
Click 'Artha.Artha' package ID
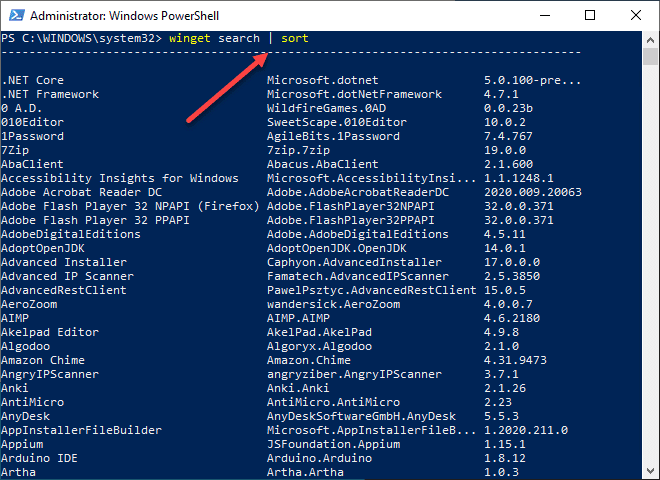tap(305, 472)
